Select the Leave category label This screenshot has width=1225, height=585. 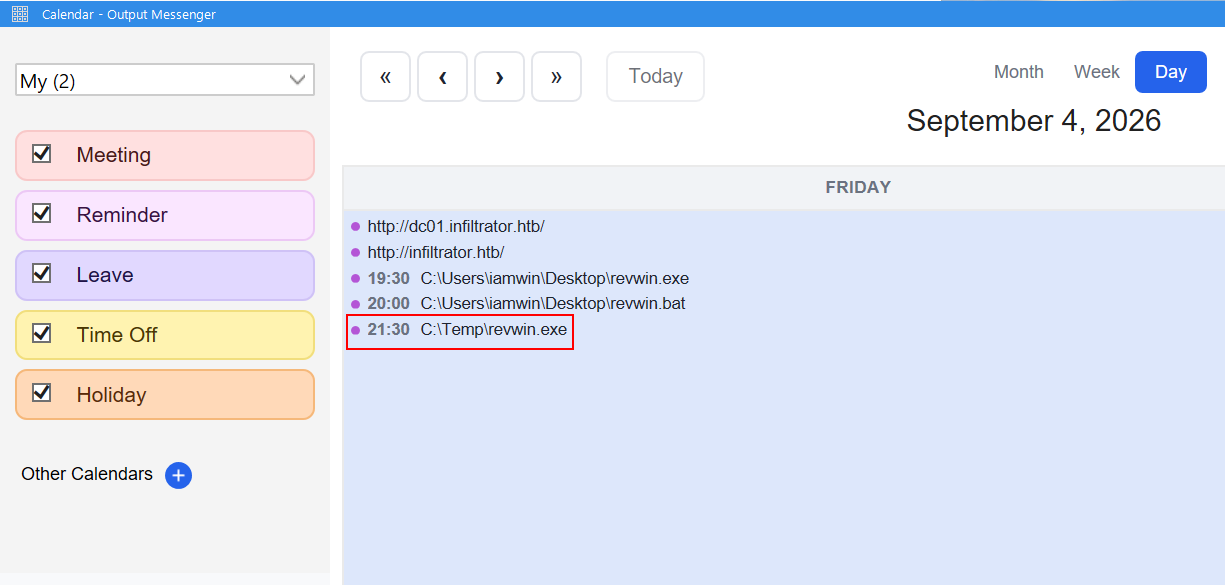[x=105, y=275]
